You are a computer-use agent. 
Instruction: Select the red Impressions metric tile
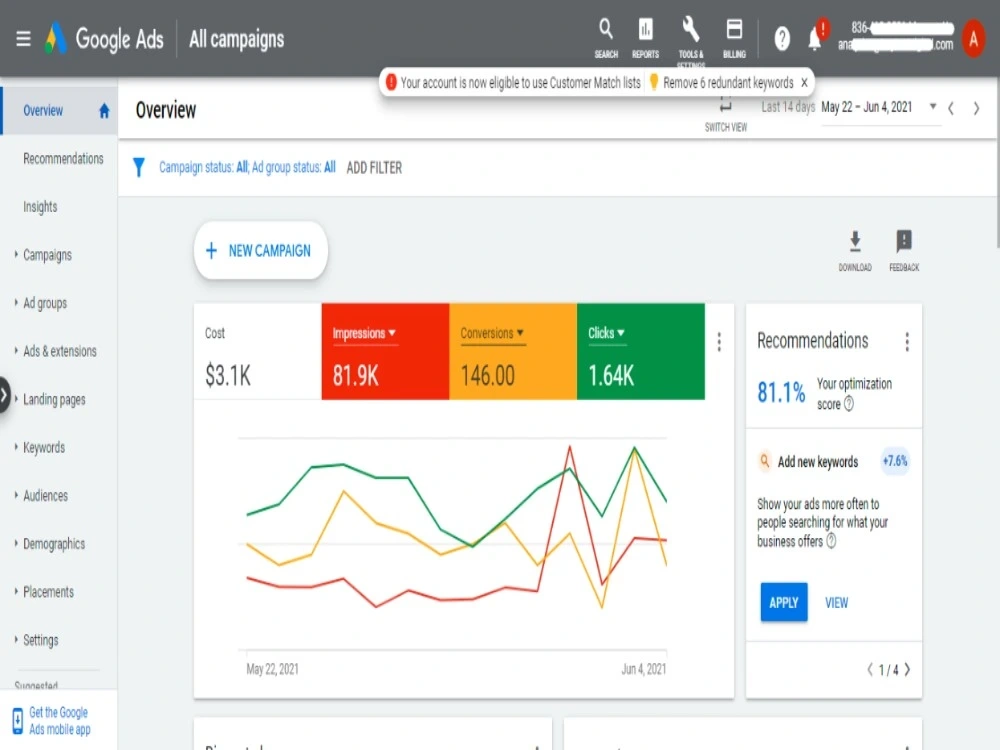pos(385,351)
